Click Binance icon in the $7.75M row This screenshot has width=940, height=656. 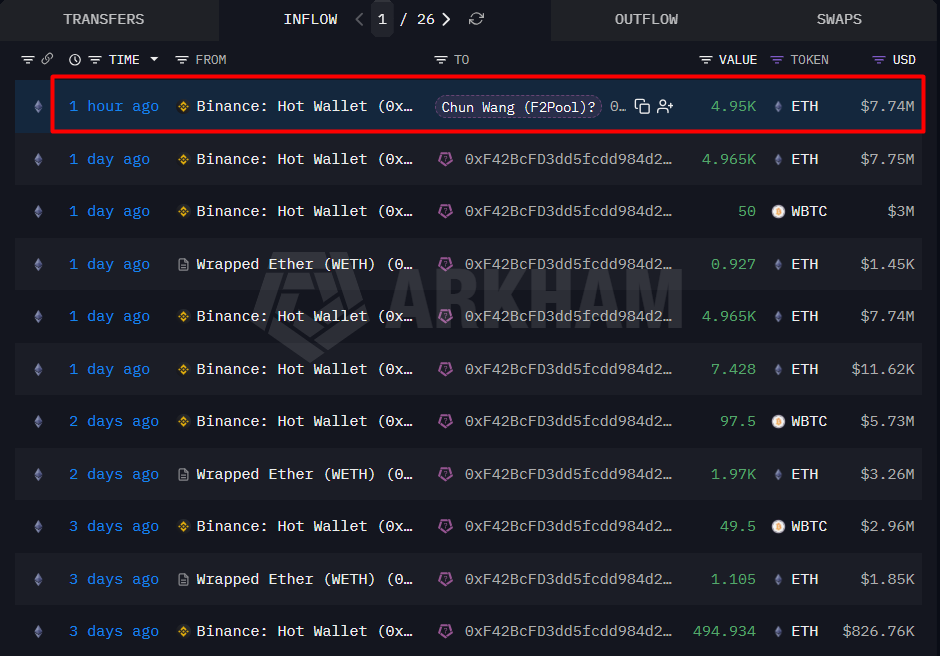pos(183,160)
